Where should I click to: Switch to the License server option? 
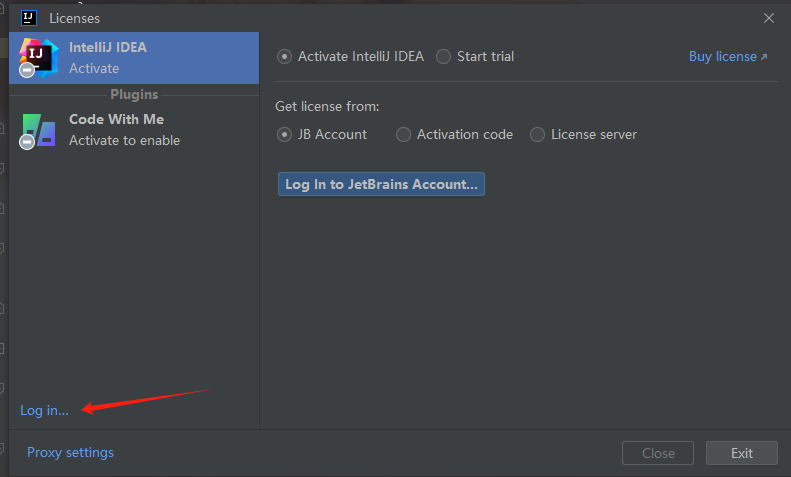(x=538, y=134)
